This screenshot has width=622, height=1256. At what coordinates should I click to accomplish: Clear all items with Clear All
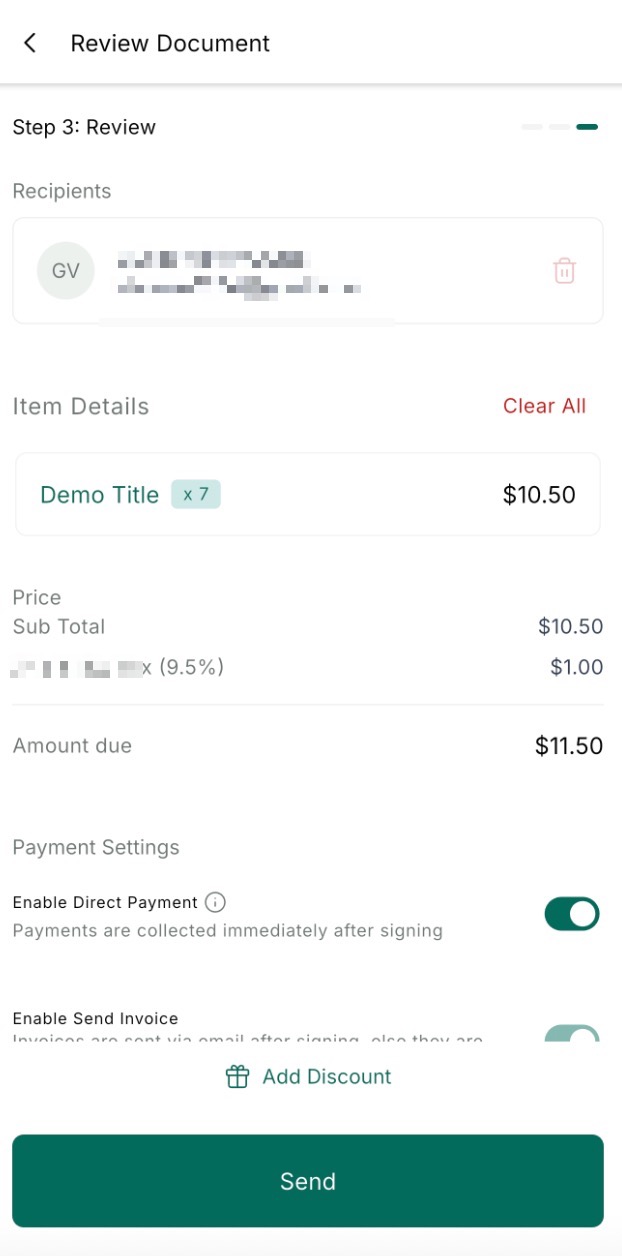tap(544, 406)
